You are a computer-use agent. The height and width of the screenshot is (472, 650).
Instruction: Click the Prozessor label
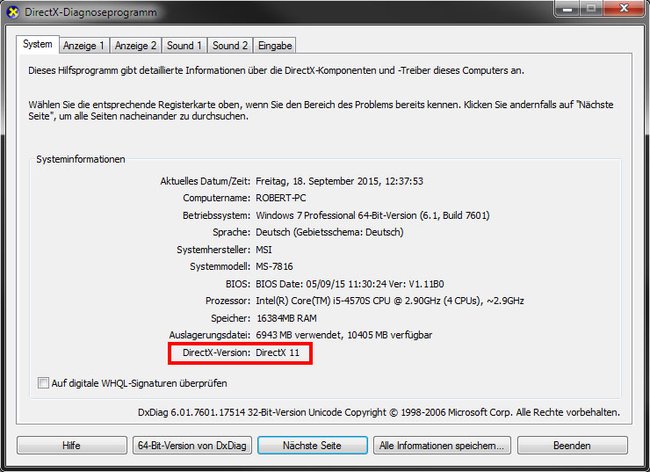coord(228,300)
